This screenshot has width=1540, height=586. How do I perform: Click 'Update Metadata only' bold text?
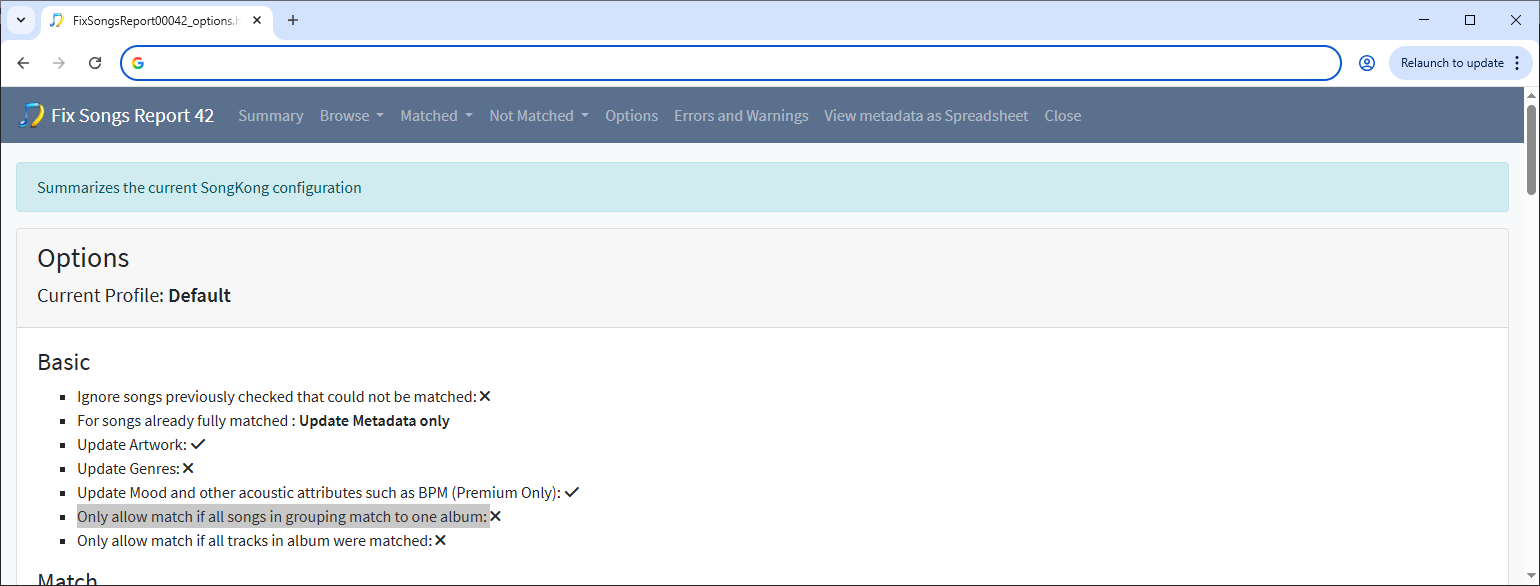coord(374,421)
